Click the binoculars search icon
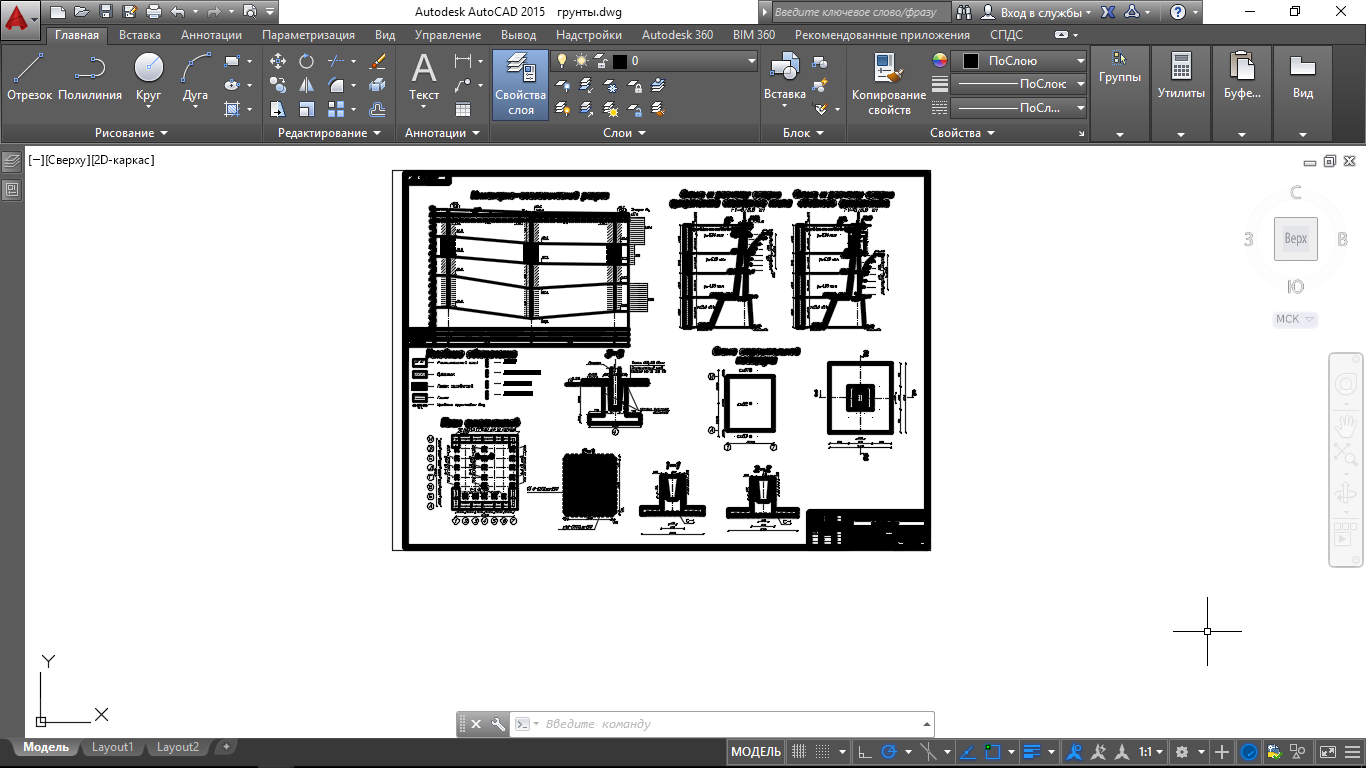1366x768 pixels. coord(964,12)
